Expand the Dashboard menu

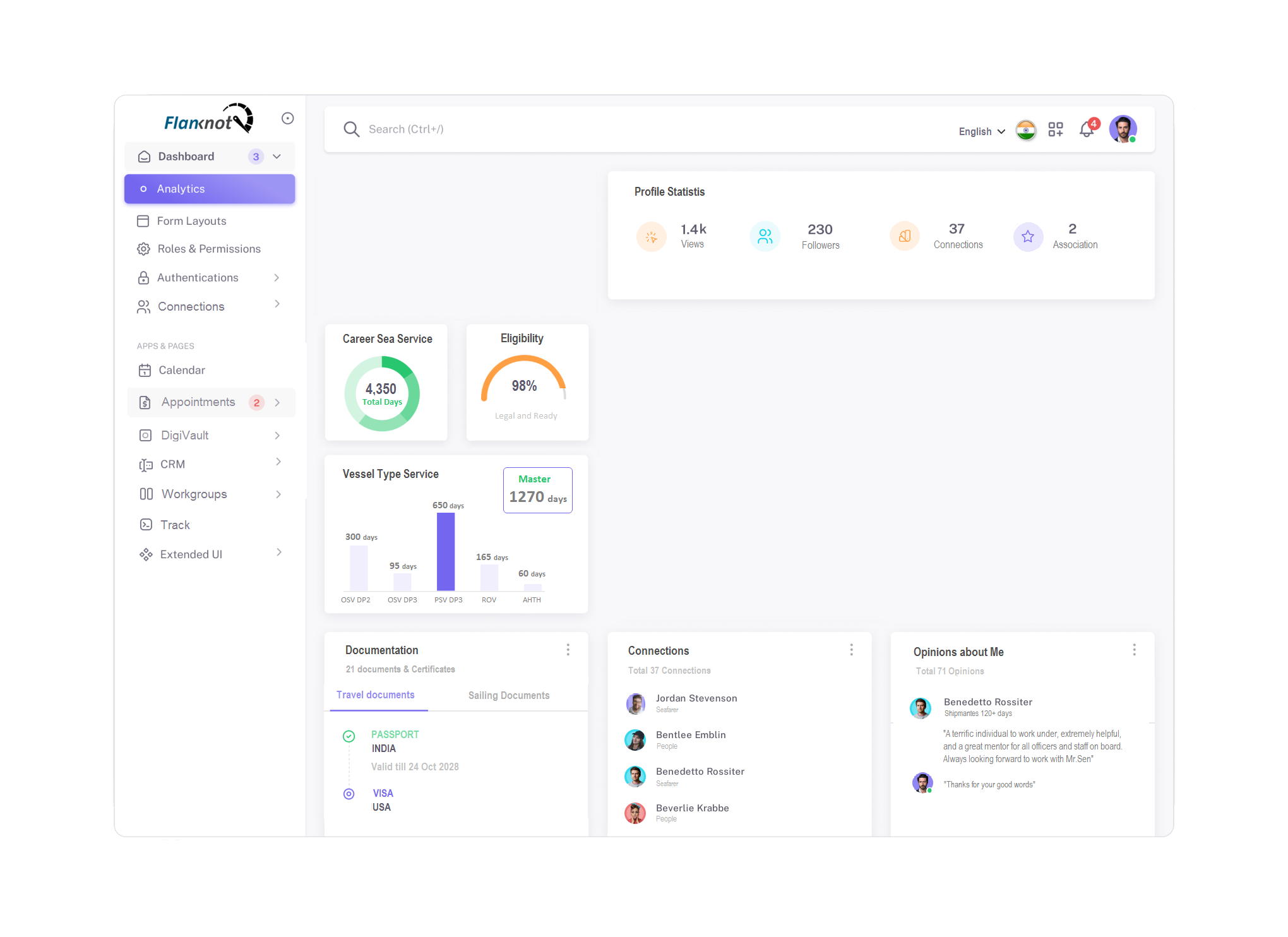point(277,156)
